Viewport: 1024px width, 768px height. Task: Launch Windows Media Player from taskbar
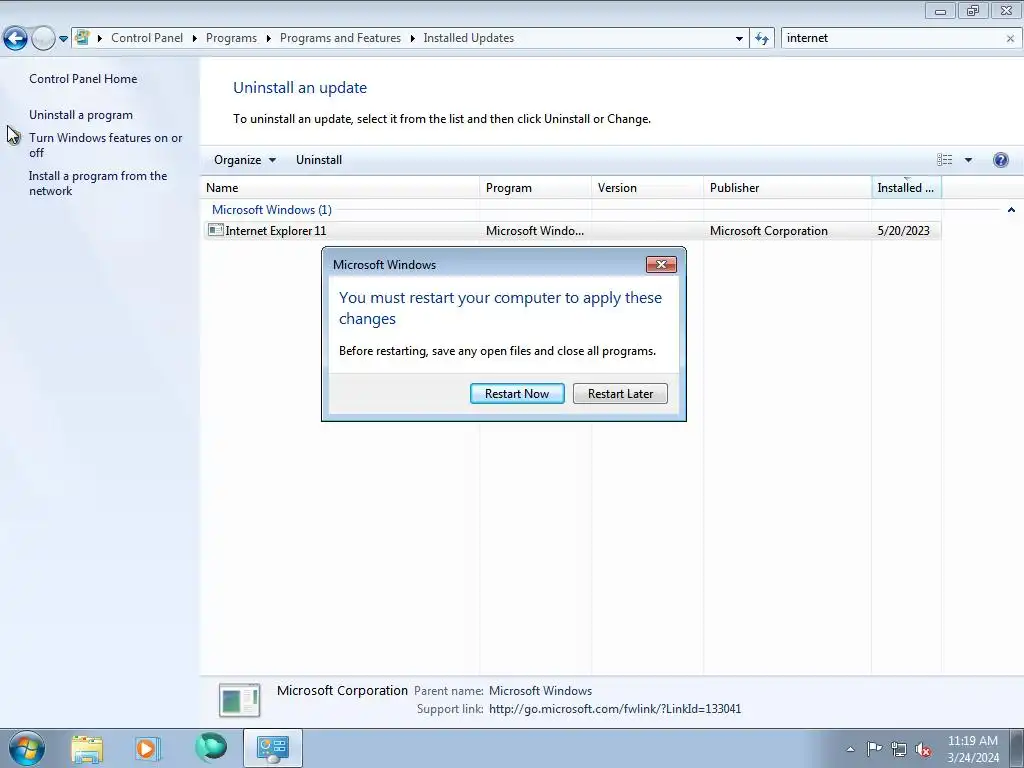148,748
